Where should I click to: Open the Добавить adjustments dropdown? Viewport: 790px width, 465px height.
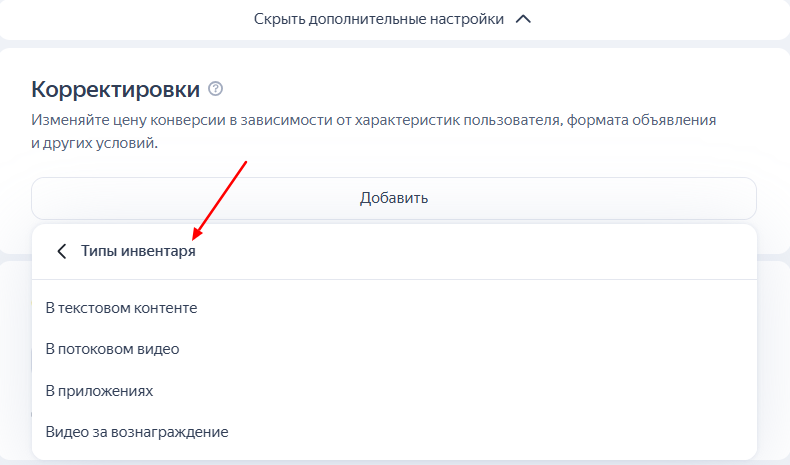point(394,198)
